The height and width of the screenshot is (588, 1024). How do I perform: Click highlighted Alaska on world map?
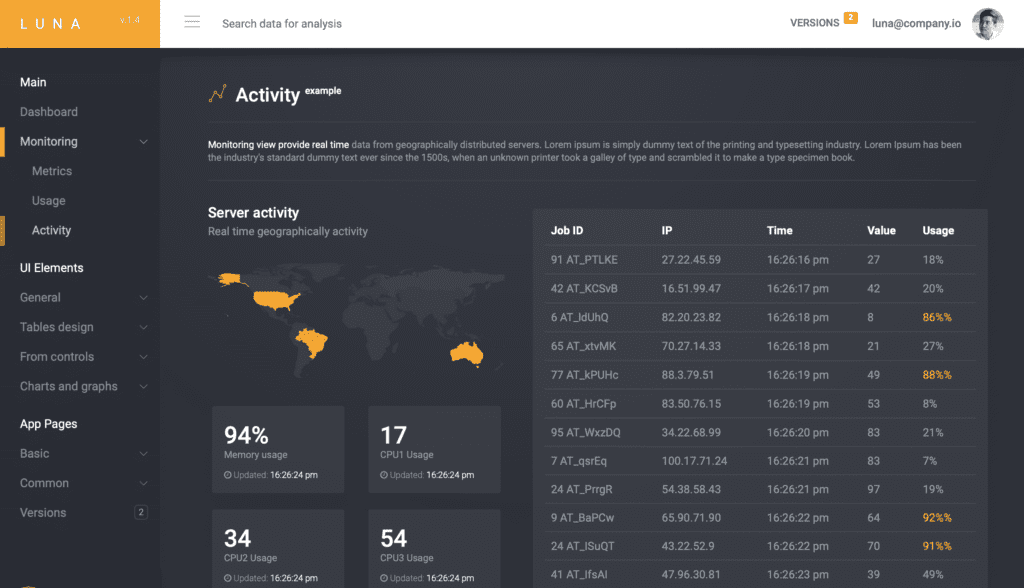coord(229,280)
